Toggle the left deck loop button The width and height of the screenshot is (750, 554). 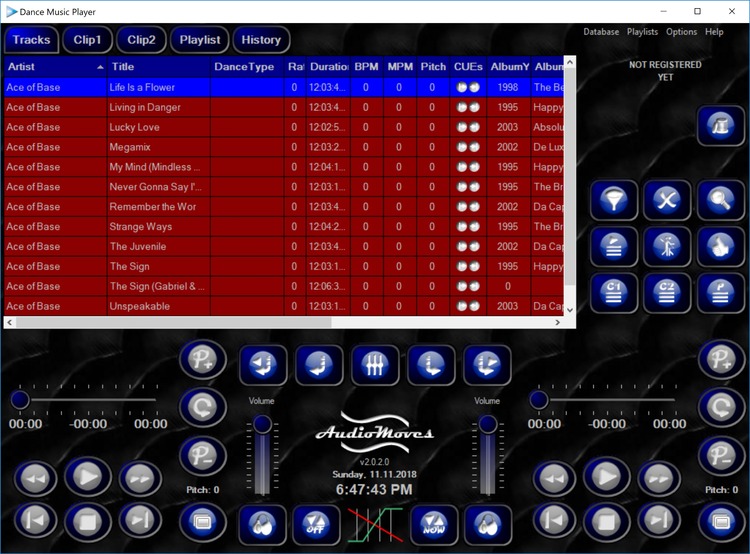pyautogui.click(x=203, y=408)
